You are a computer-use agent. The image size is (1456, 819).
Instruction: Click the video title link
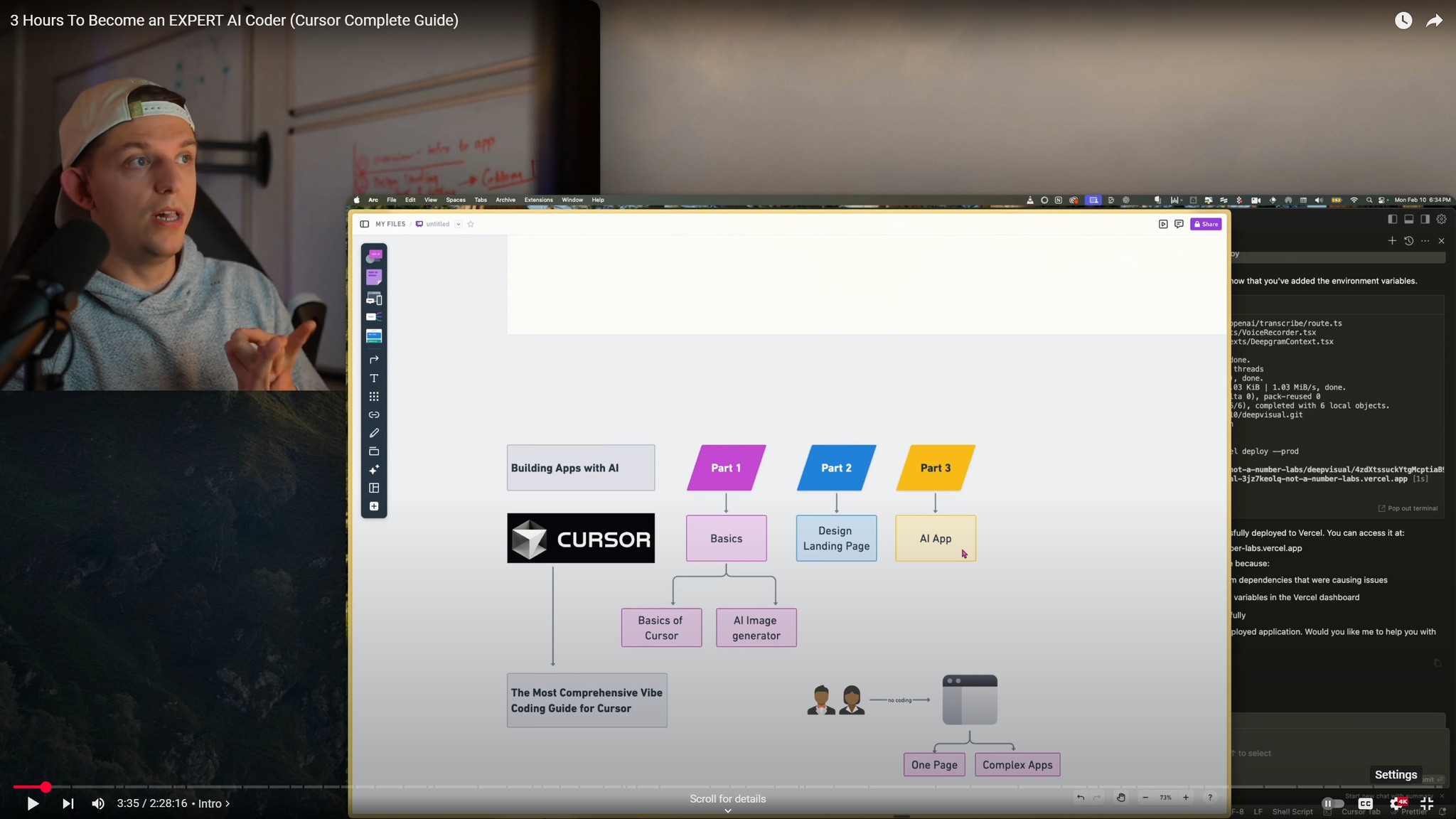click(234, 21)
